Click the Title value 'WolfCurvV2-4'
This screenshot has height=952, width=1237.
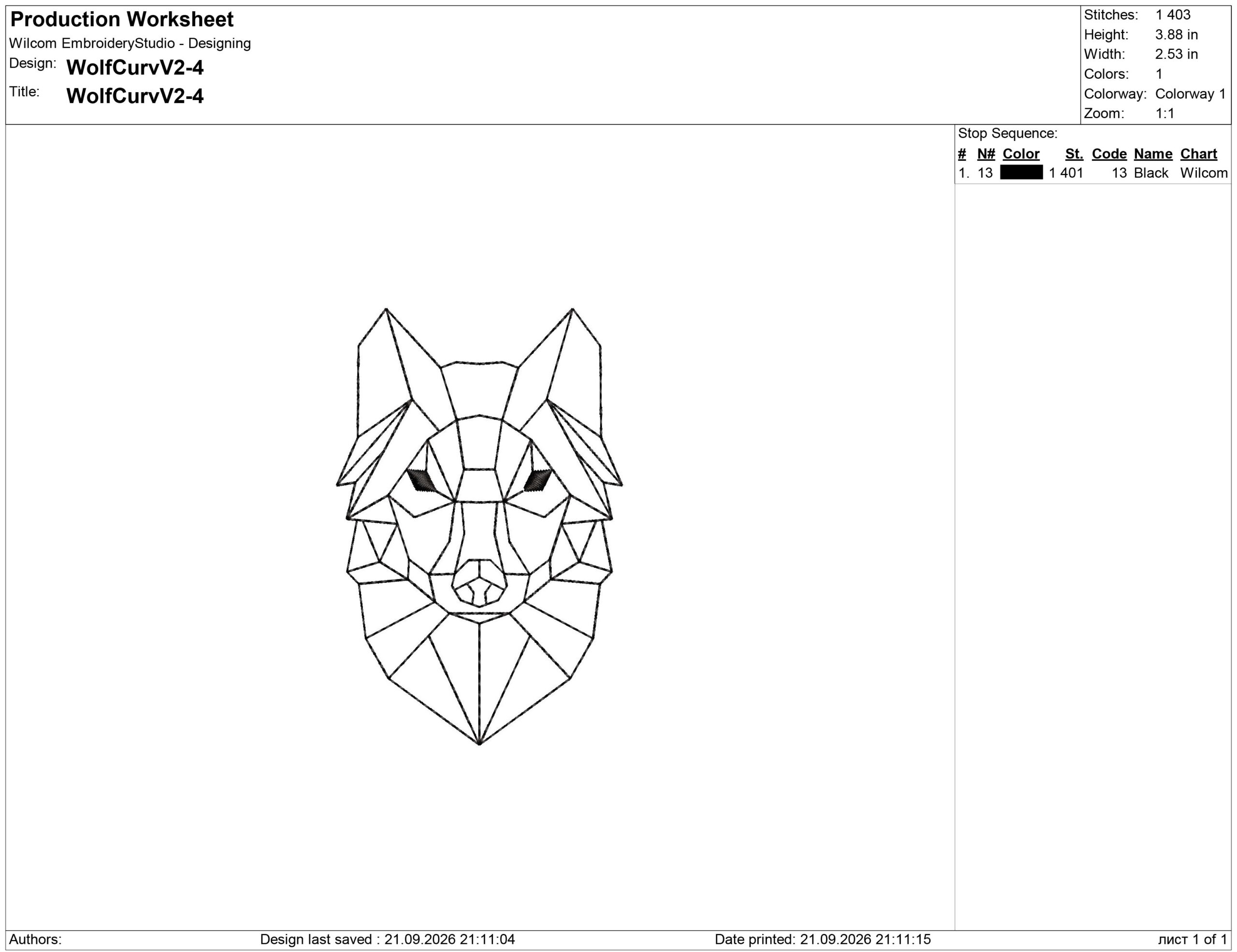click(135, 96)
